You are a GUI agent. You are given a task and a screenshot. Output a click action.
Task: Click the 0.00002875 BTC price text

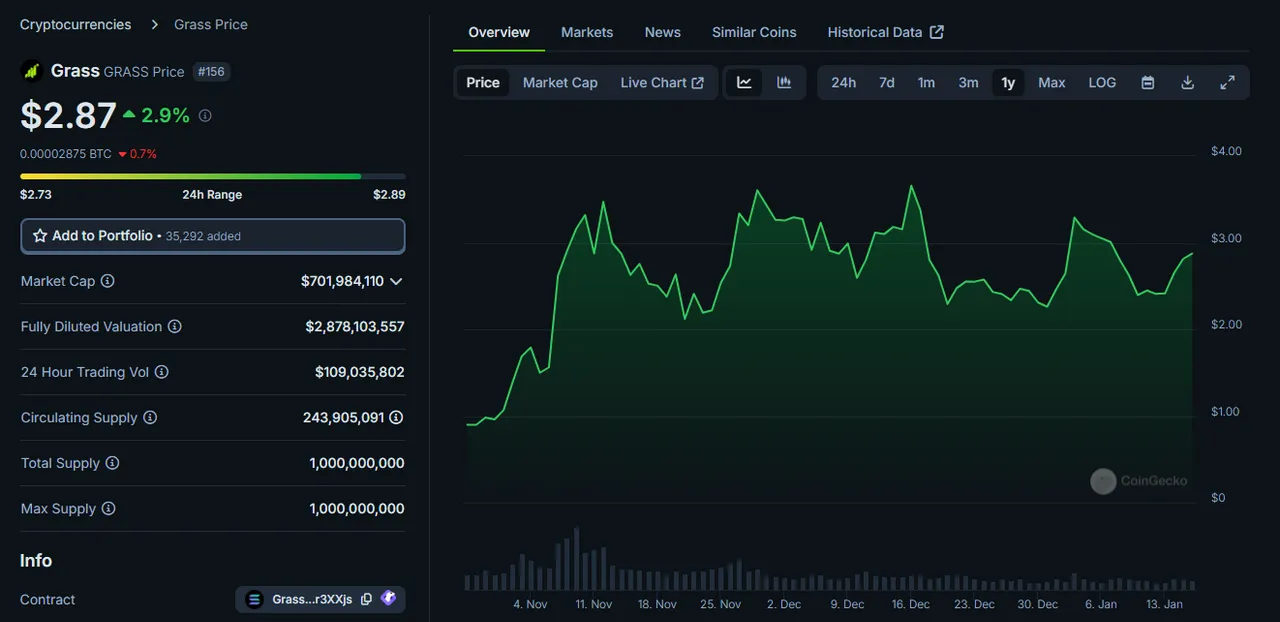66,154
